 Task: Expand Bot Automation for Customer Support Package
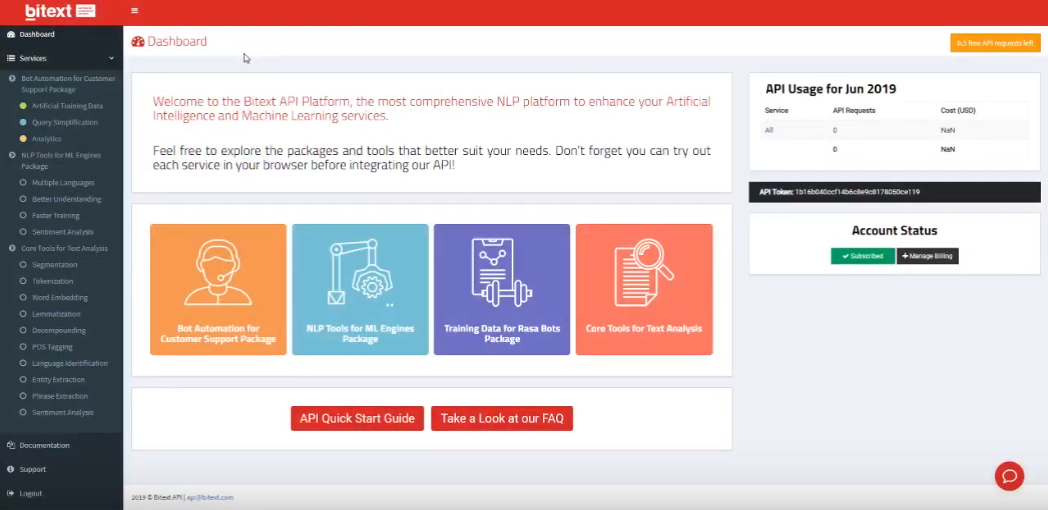click(x=68, y=84)
